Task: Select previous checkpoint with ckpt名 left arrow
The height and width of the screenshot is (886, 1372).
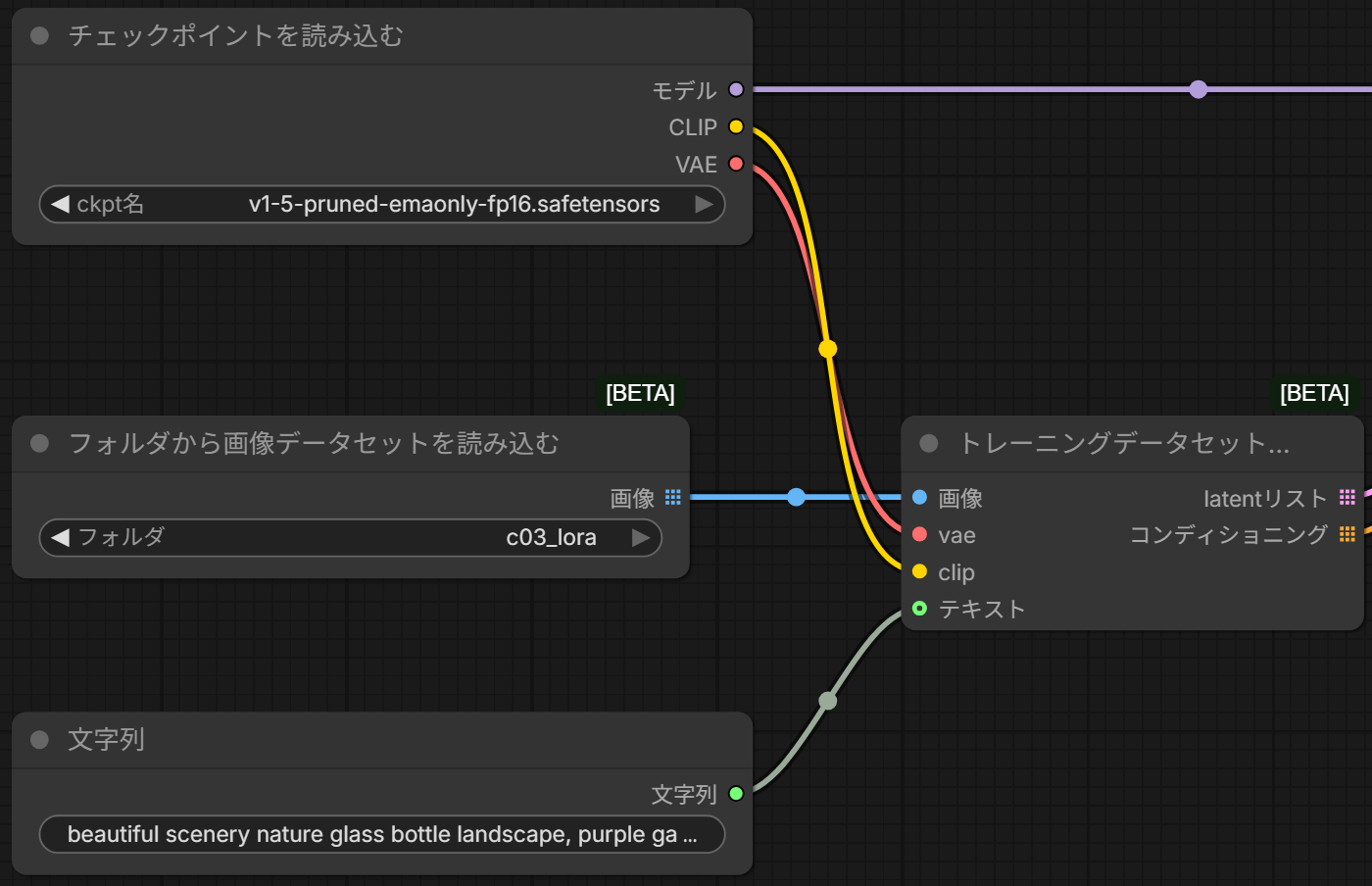Action: click(x=60, y=205)
